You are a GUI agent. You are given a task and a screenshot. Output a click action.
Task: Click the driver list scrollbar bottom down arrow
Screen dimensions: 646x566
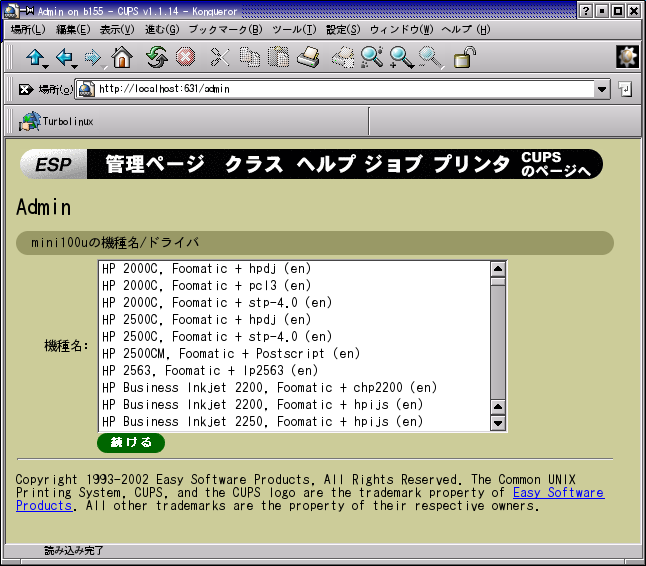[498, 423]
